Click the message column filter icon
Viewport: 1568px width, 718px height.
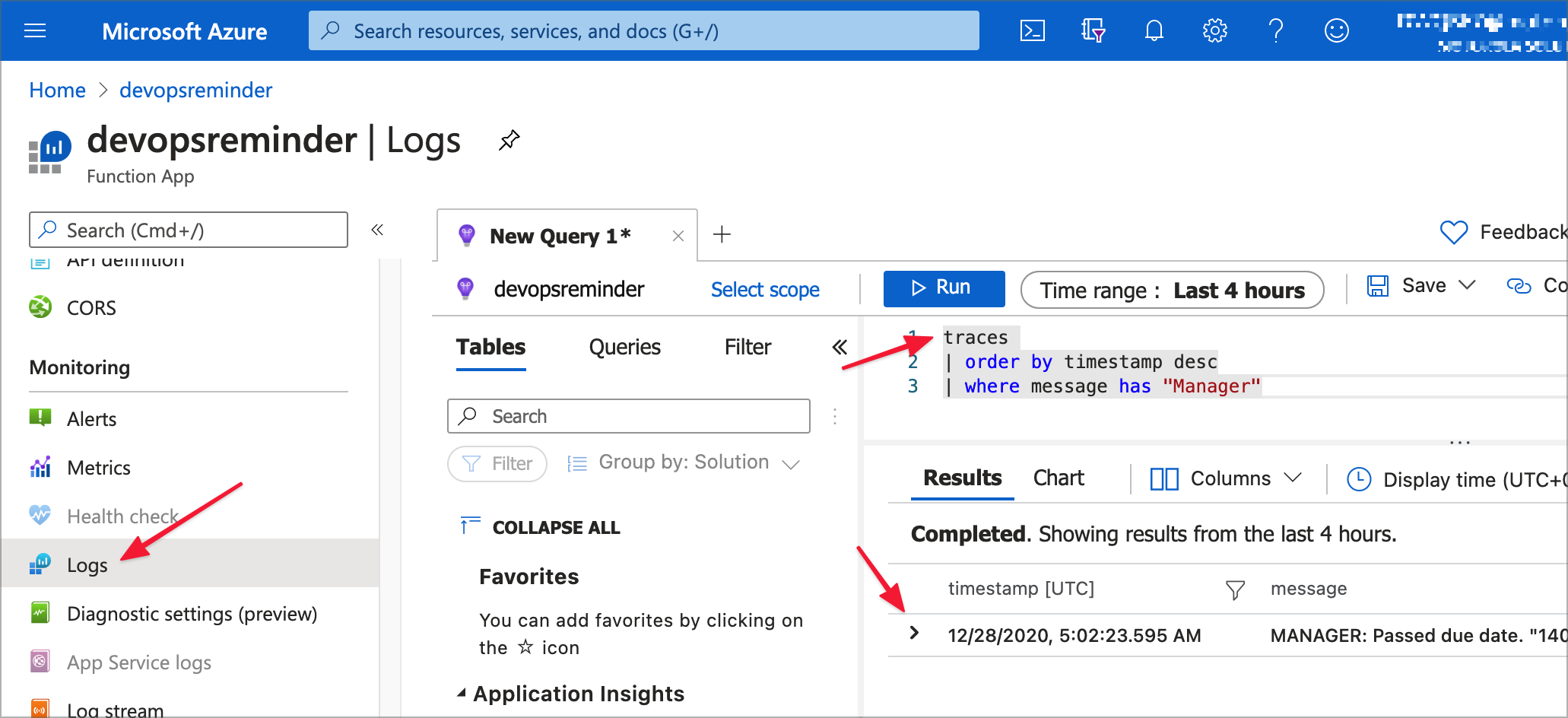(x=1235, y=589)
